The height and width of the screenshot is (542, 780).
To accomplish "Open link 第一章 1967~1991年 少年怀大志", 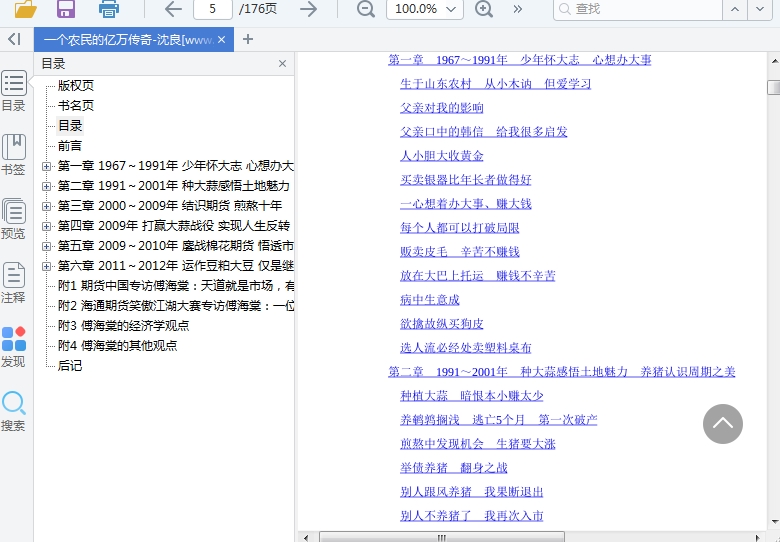I will (519, 60).
